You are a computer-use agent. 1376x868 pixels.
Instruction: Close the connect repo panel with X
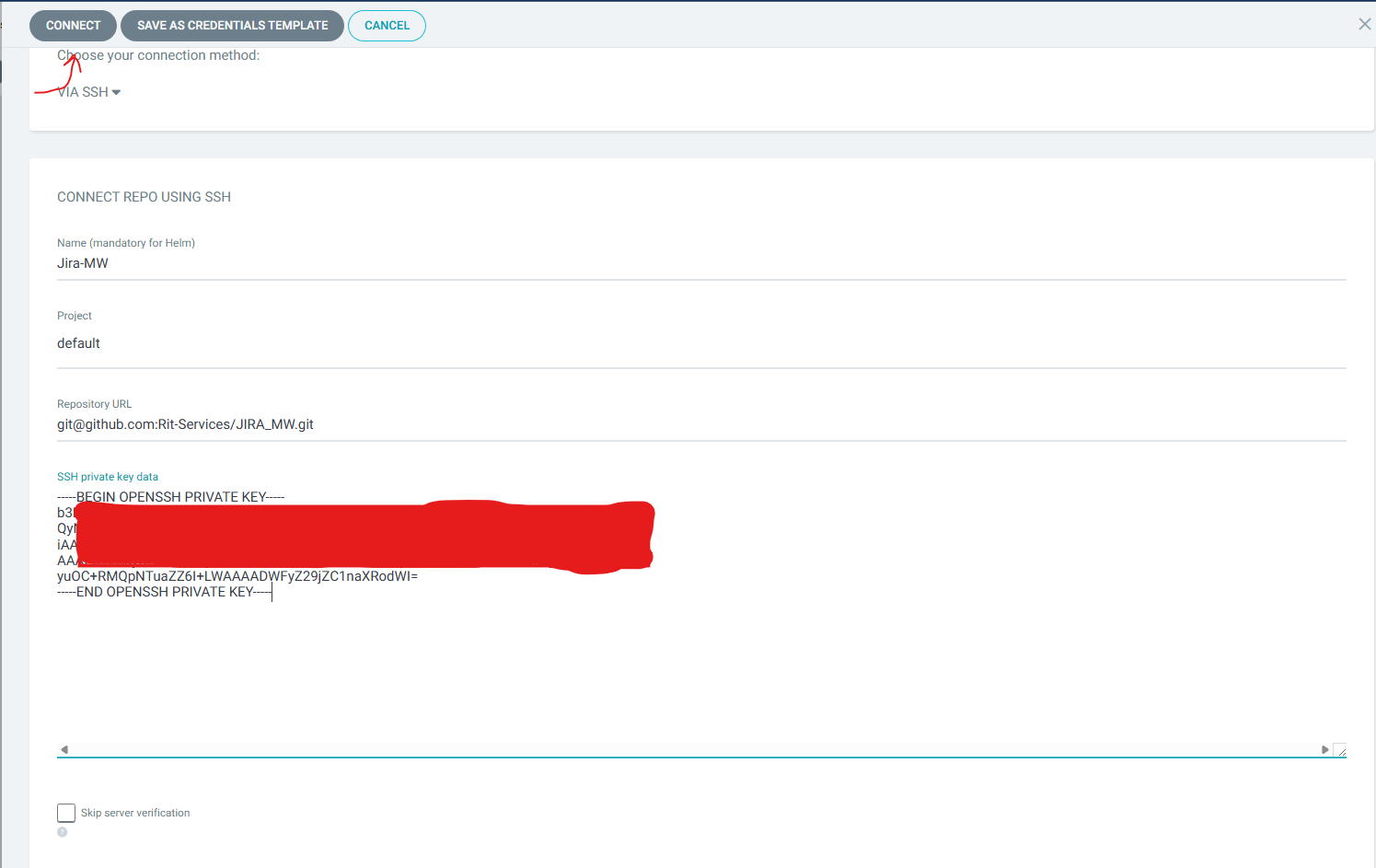tap(1364, 24)
